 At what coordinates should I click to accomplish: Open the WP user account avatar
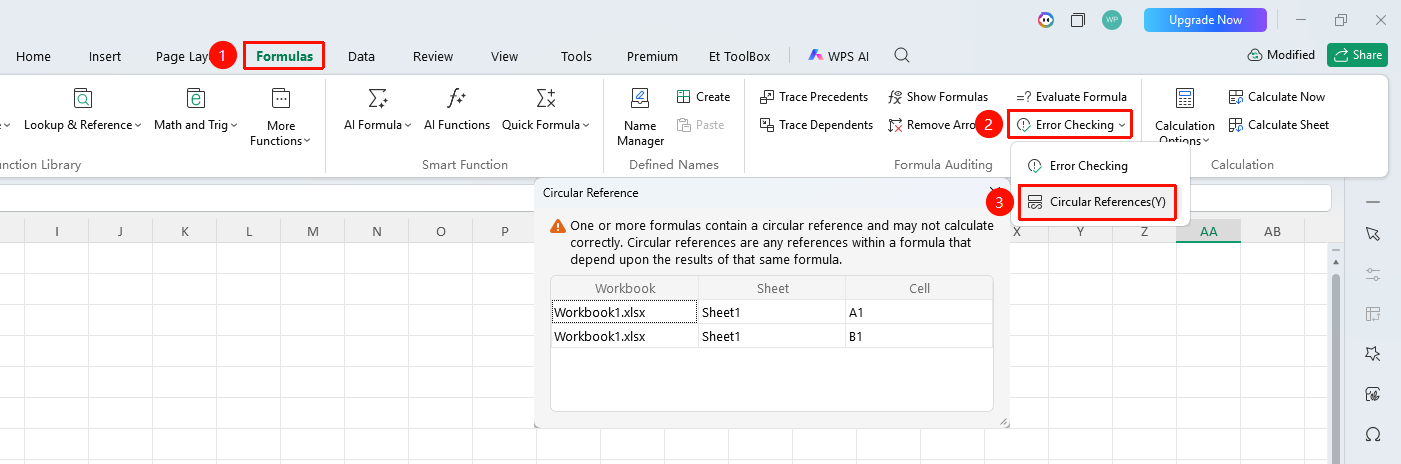[1112, 20]
